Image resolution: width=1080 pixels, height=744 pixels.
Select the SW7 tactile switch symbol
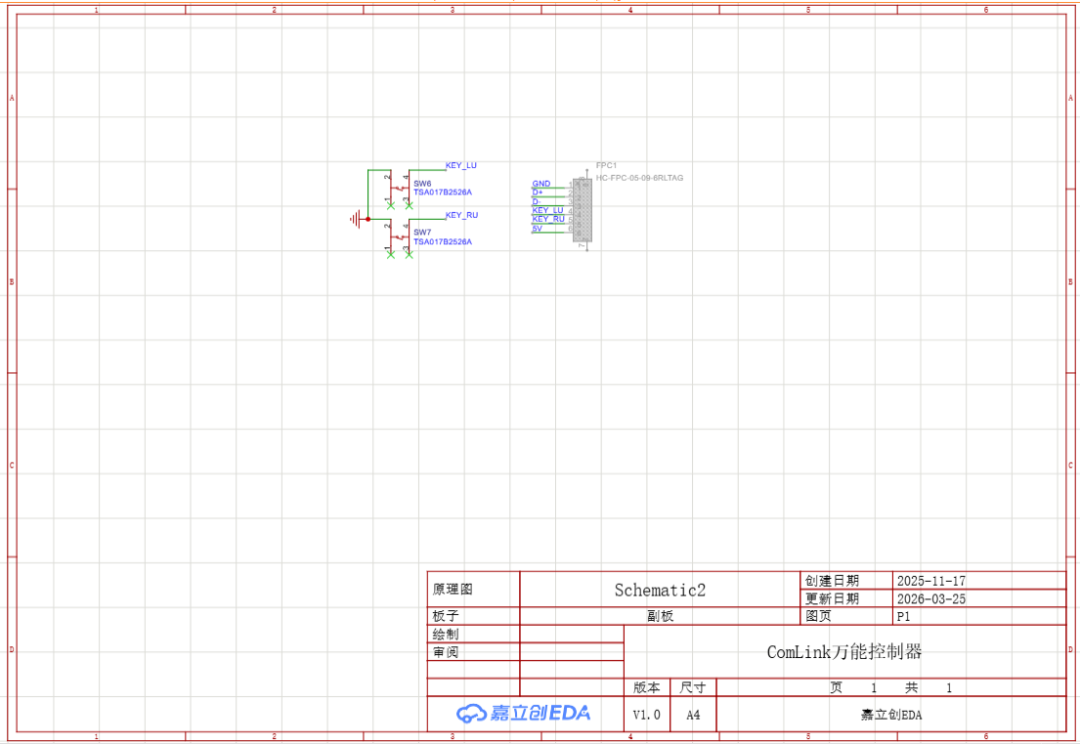399,238
